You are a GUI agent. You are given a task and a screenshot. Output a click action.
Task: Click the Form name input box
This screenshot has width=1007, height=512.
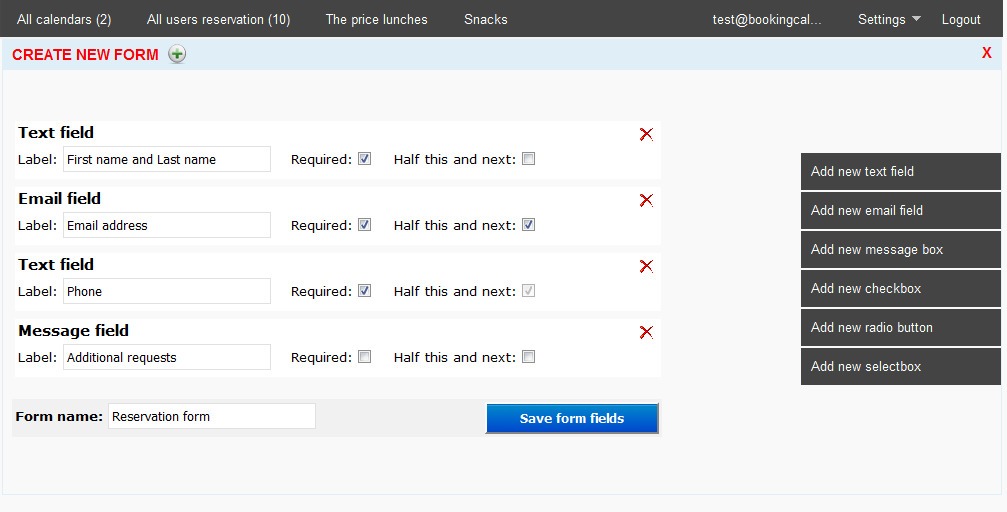[x=211, y=416]
